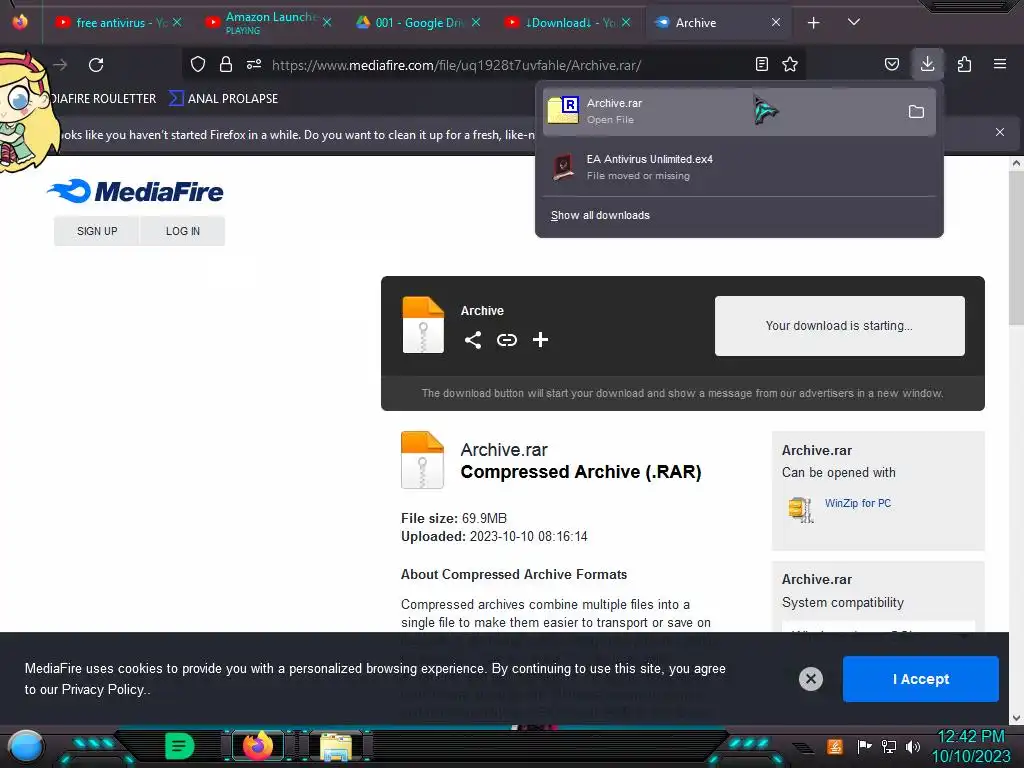Click the volume speaker tray icon
1024x768 pixels.
pos(912,746)
